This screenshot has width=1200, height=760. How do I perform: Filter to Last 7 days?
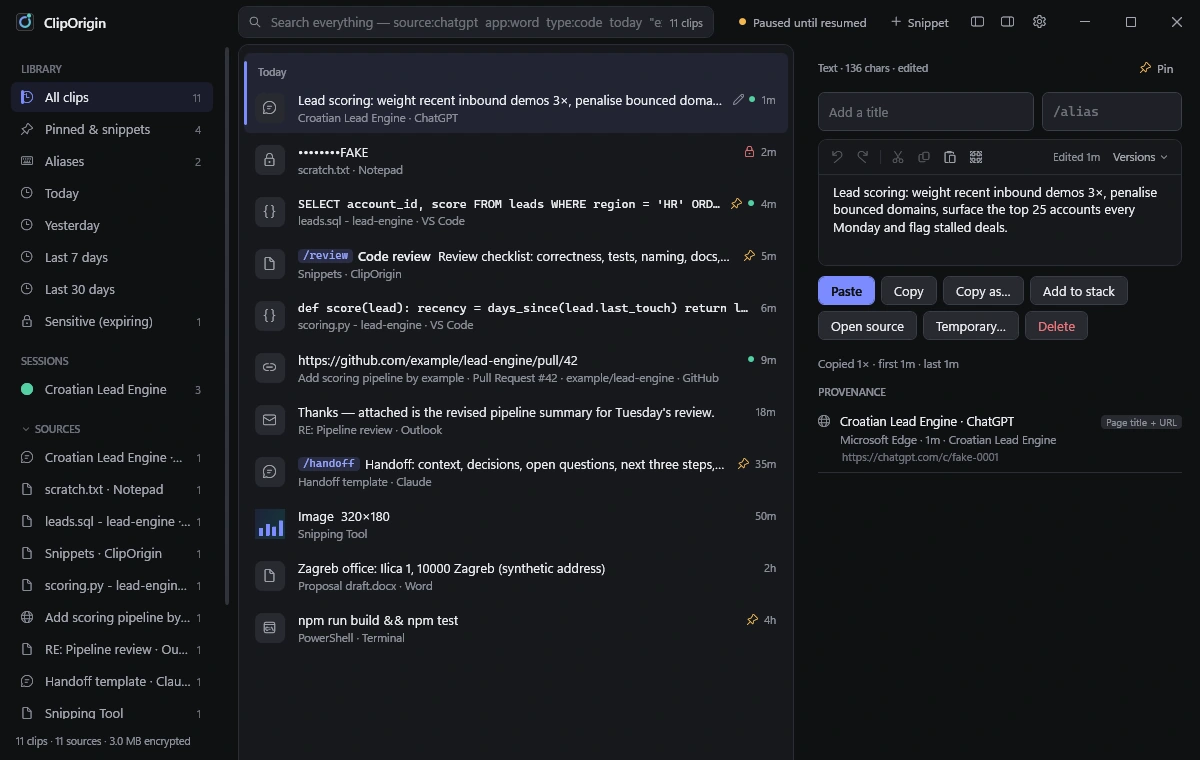pyautogui.click(x=112, y=257)
